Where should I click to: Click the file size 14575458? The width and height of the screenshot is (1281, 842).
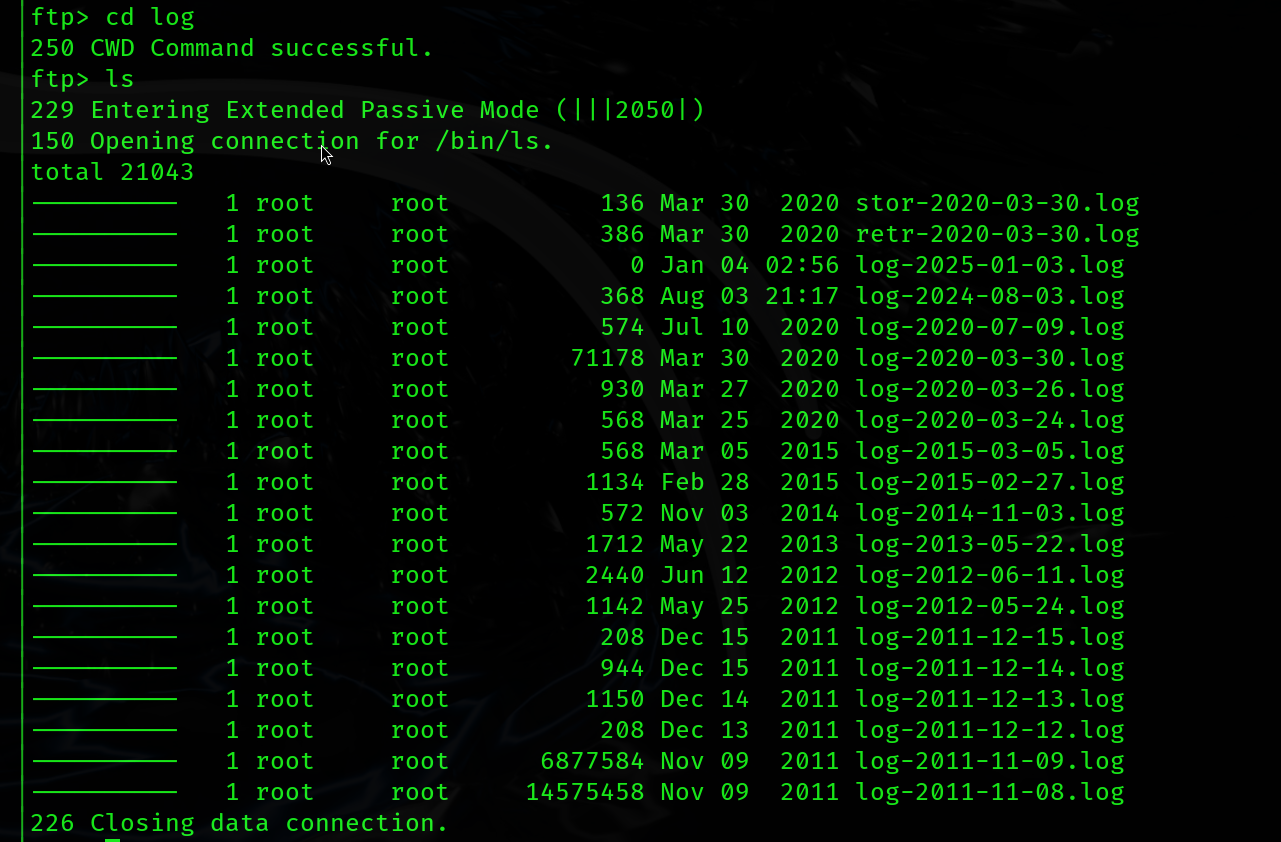(585, 792)
